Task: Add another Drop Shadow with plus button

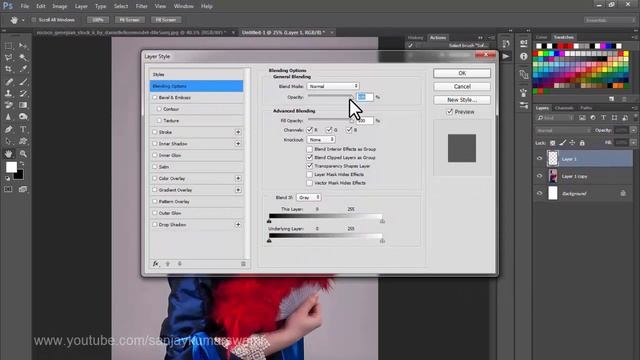Action: (x=238, y=224)
